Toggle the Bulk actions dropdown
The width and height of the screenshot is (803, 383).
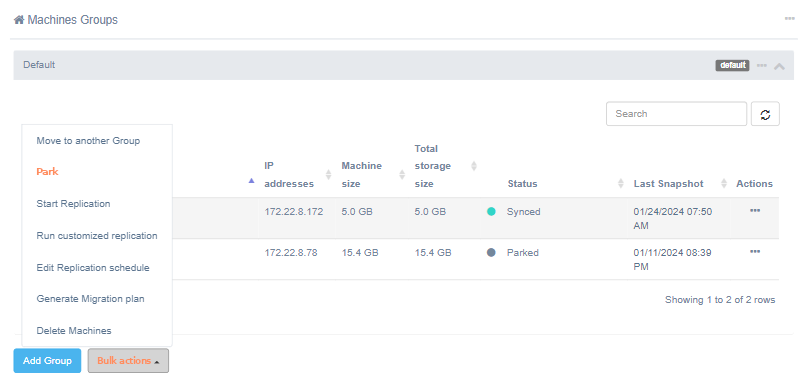[x=128, y=360]
